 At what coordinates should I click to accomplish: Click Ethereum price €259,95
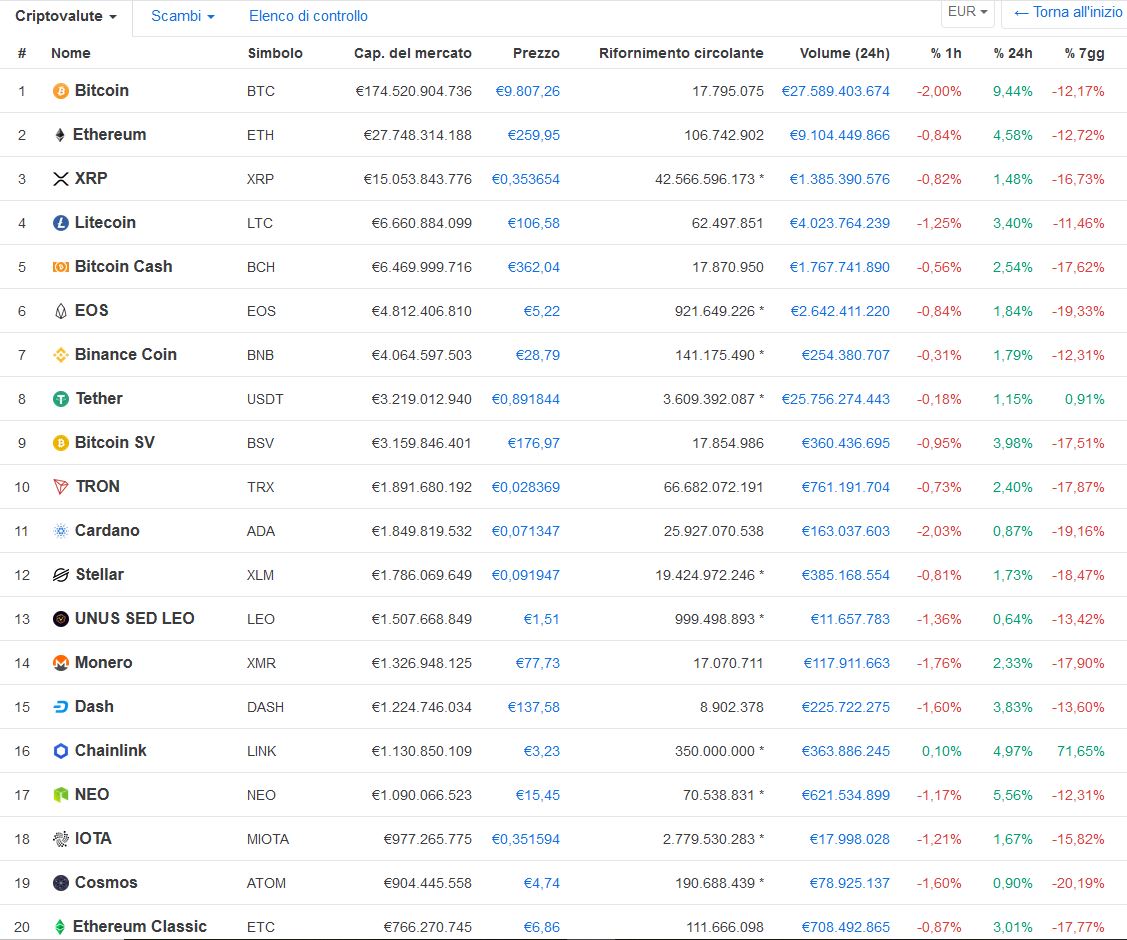533,135
